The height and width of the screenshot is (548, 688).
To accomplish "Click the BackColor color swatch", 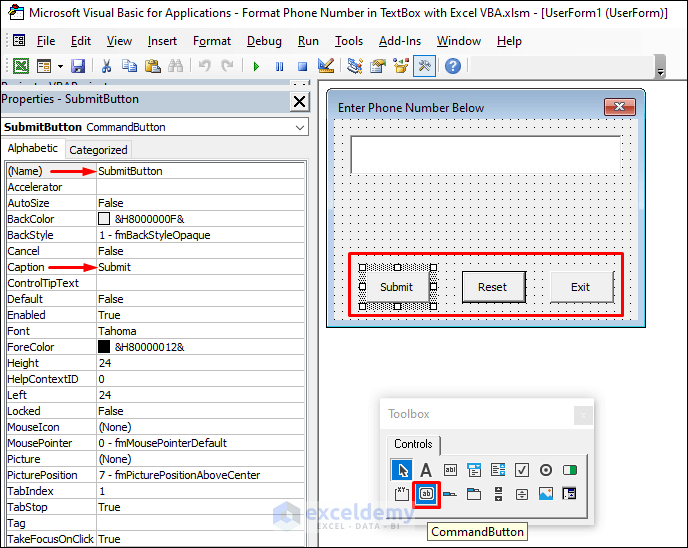I will 104,218.
